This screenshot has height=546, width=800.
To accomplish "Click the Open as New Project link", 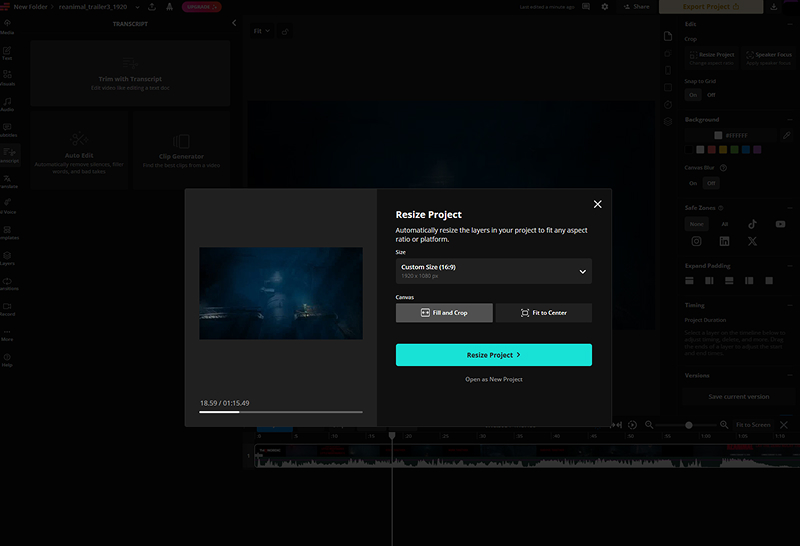I will click(x=493, y=380).
